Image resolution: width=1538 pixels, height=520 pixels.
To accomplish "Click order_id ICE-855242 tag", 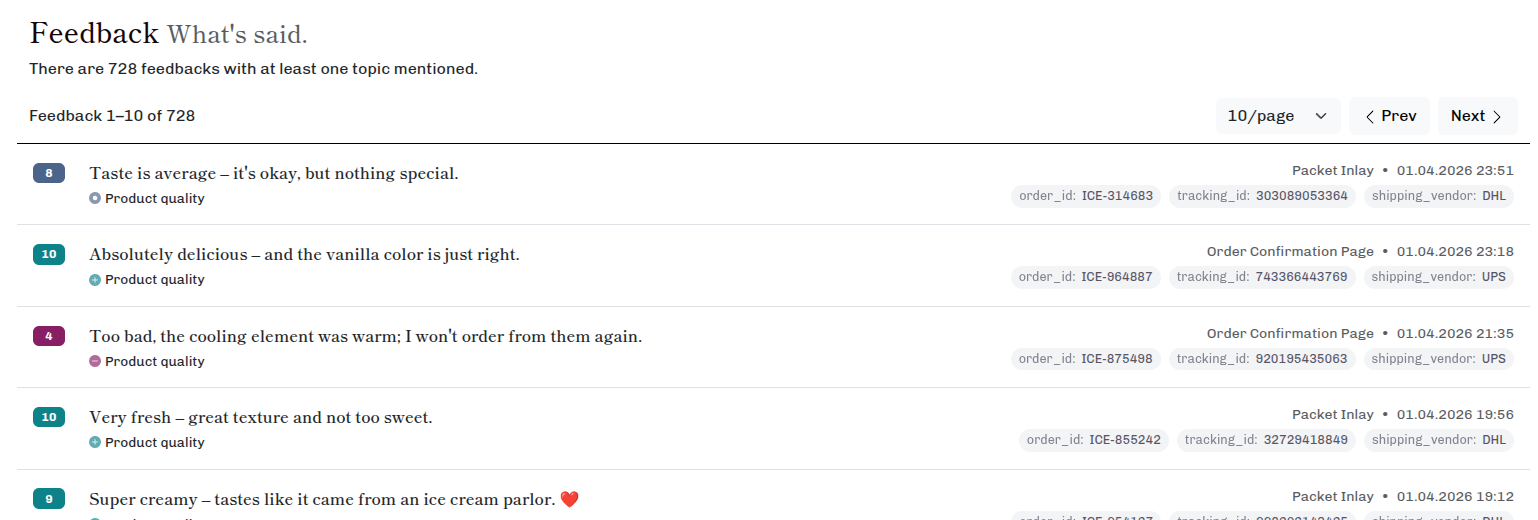I will 1093,439.
